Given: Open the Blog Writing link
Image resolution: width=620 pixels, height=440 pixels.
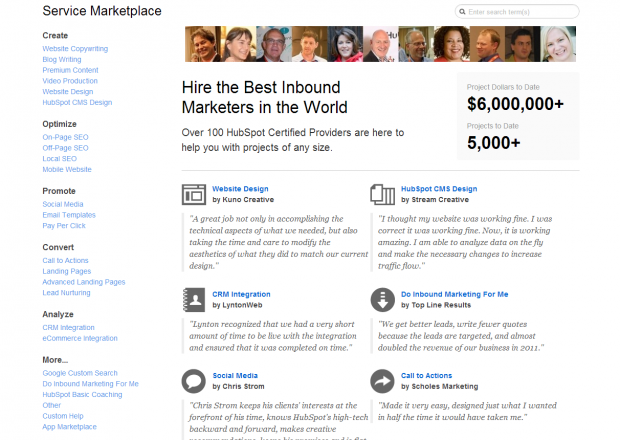Looking at the screenshot, I should [x=62, y=59].
